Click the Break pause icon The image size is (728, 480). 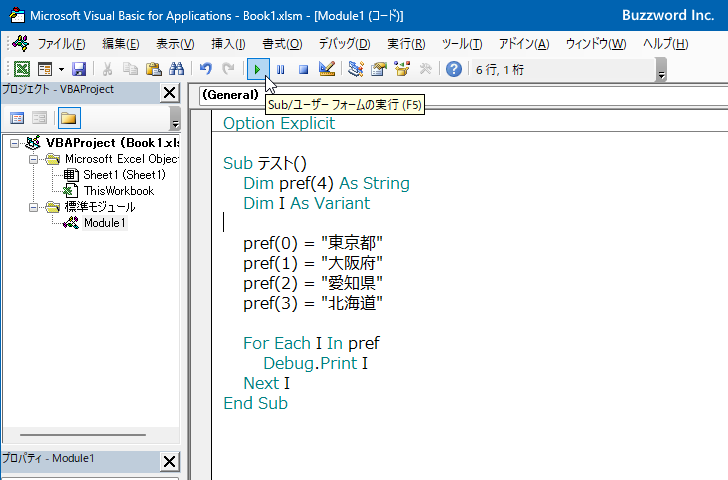point(280,70)
